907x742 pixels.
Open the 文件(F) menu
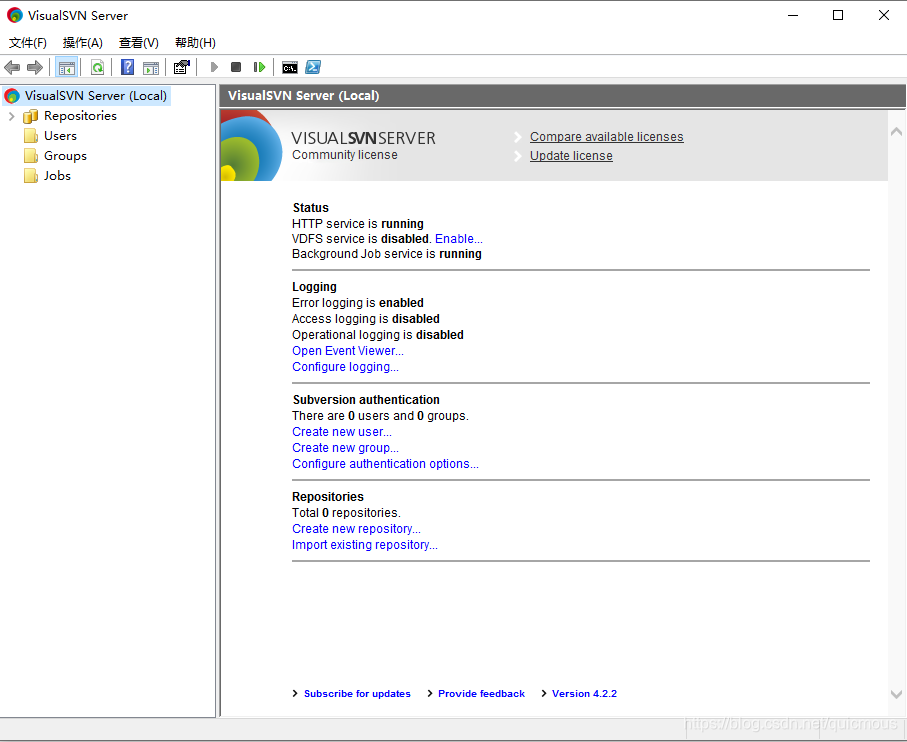coord(28,43)
